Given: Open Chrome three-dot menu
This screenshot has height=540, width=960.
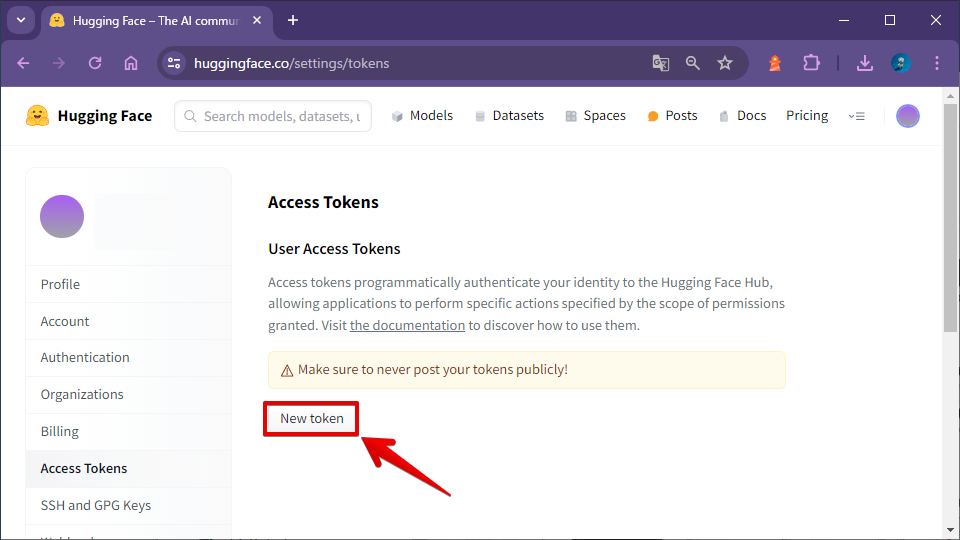Looking at the screenshot, I should click(937, 63).
